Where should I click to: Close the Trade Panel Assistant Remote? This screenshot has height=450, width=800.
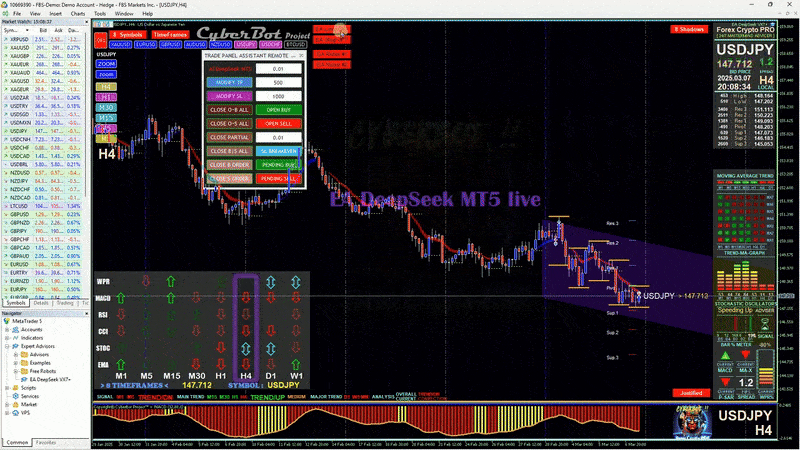[x=301, y=55]
